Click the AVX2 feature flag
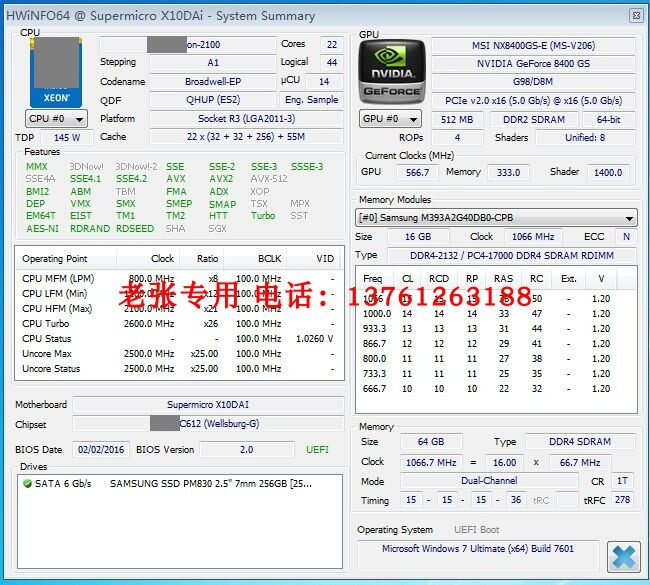 pyautogui.click(x=221, y=179)
